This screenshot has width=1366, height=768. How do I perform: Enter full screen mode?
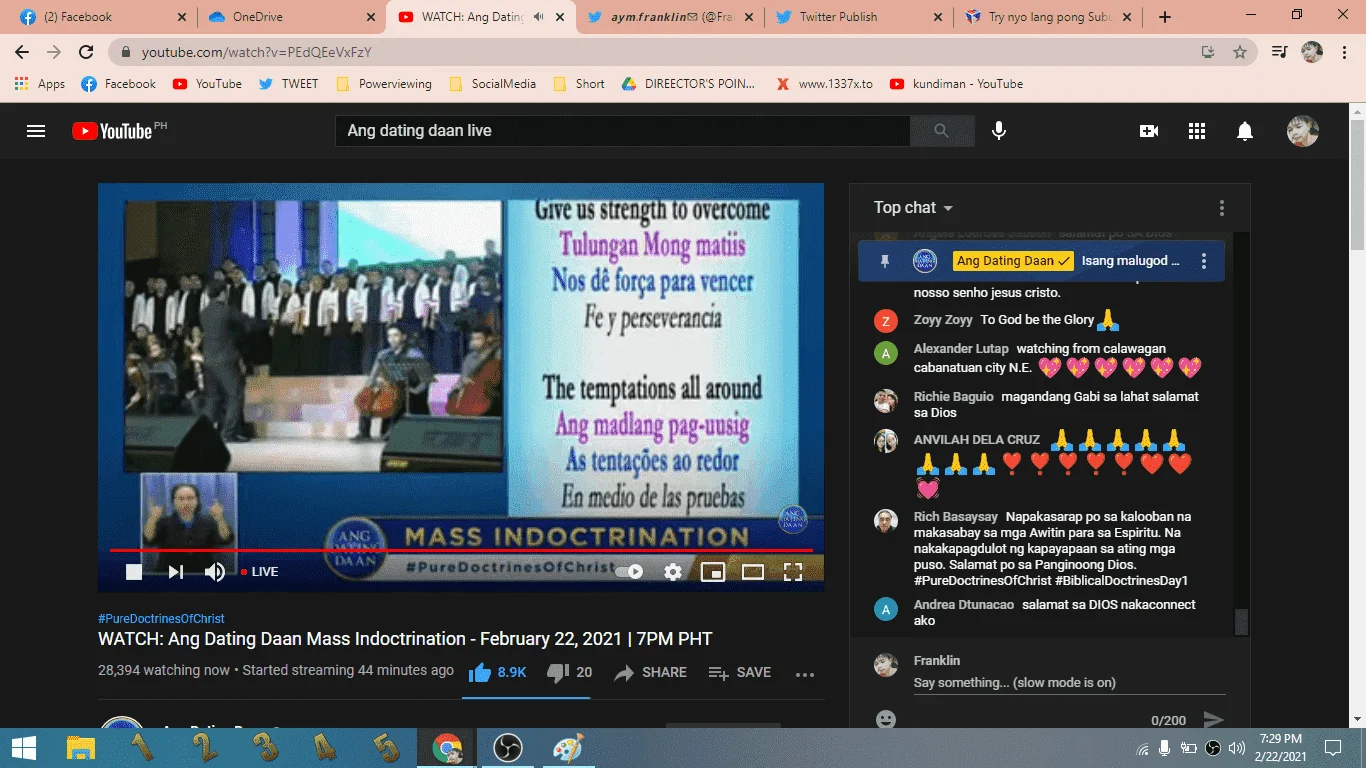(x=793, y=572)
